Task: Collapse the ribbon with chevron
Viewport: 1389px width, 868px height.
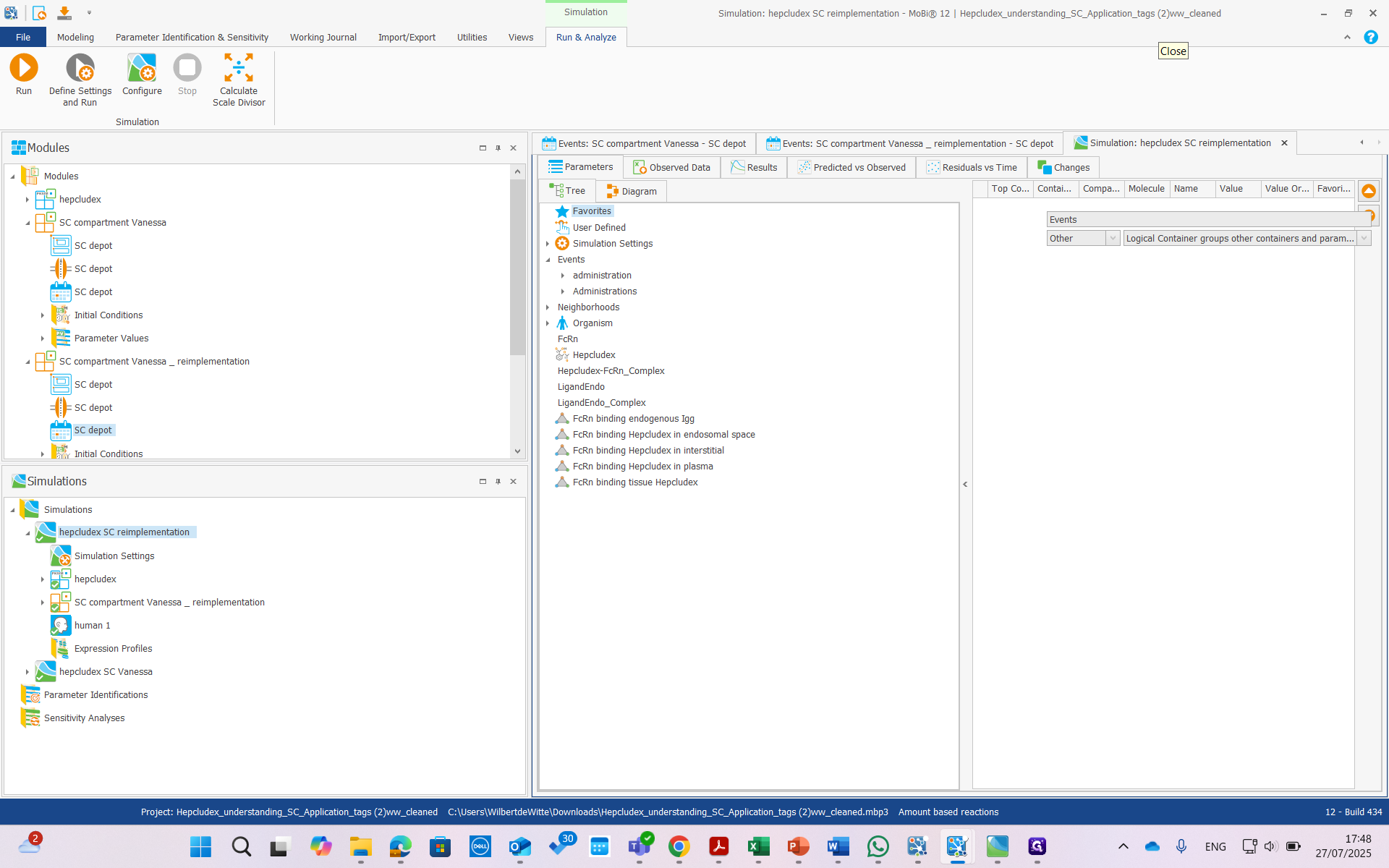Action: pos(1347,38)
